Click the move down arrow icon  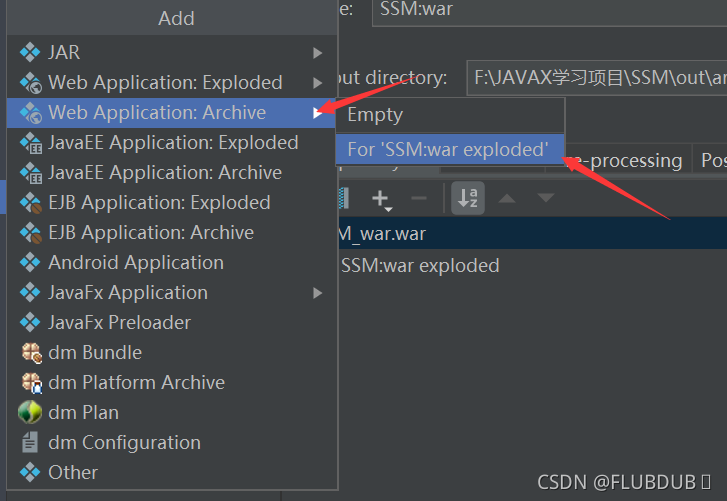546,198
